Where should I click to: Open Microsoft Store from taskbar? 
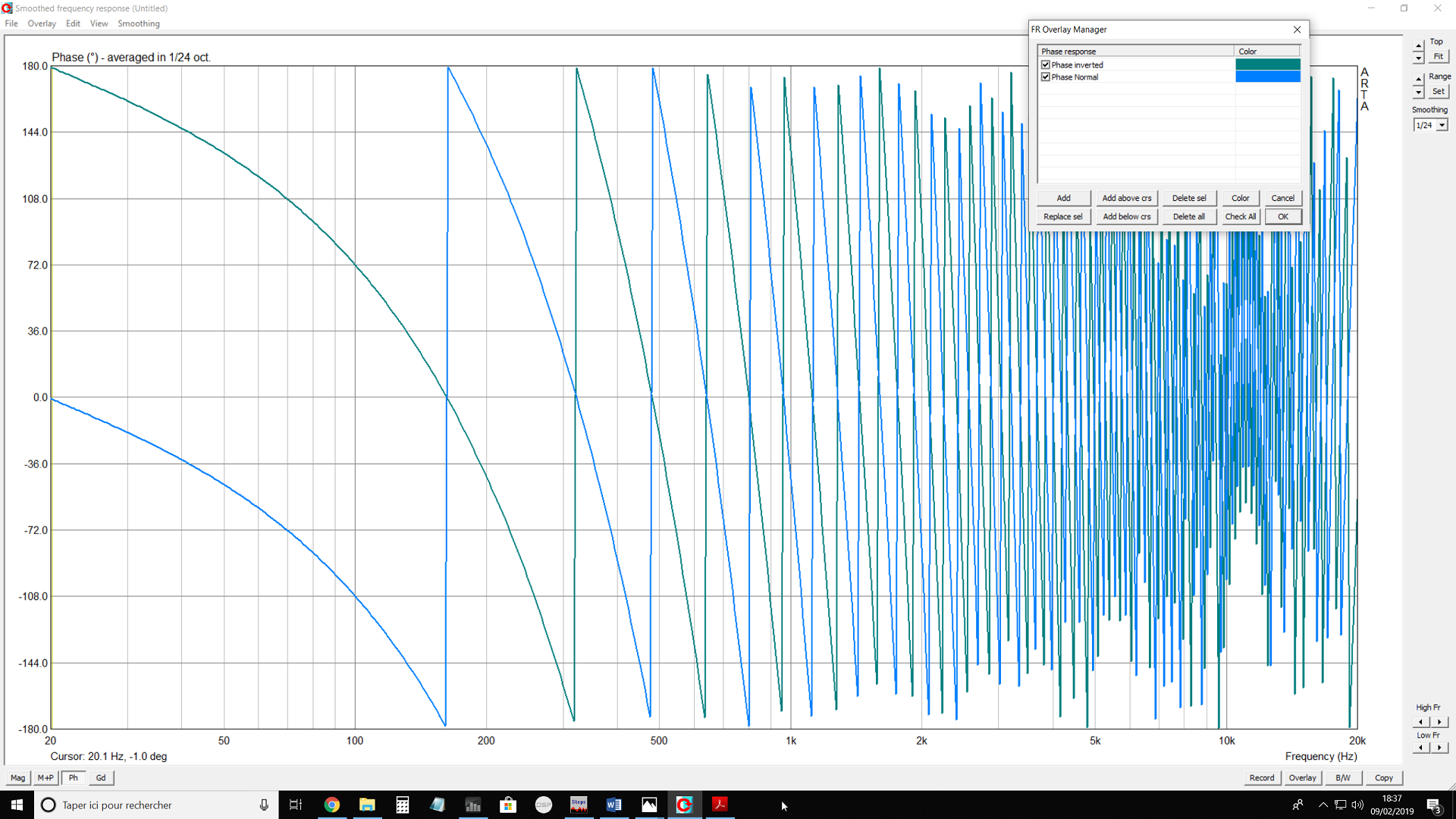pyautogui.click(x=508, y=805)
